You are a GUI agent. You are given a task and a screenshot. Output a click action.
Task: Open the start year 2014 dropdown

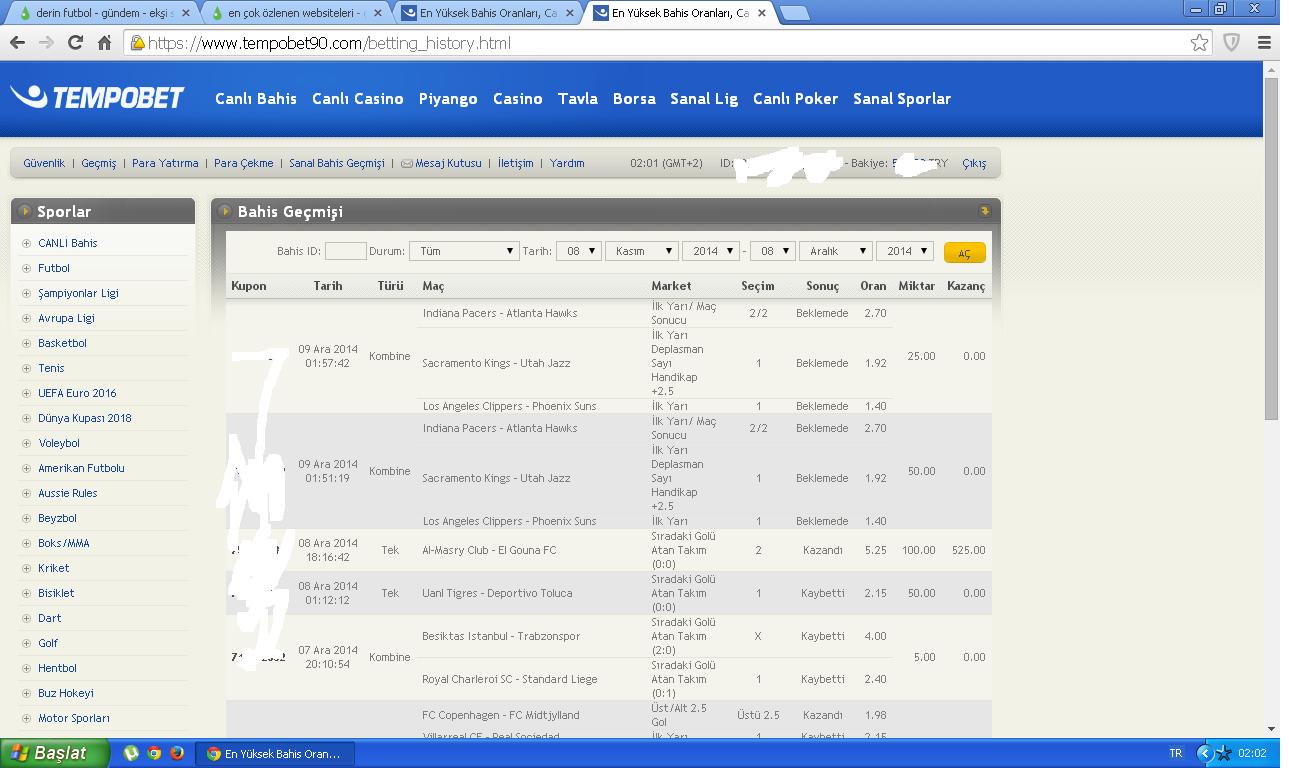pos(711,251)
